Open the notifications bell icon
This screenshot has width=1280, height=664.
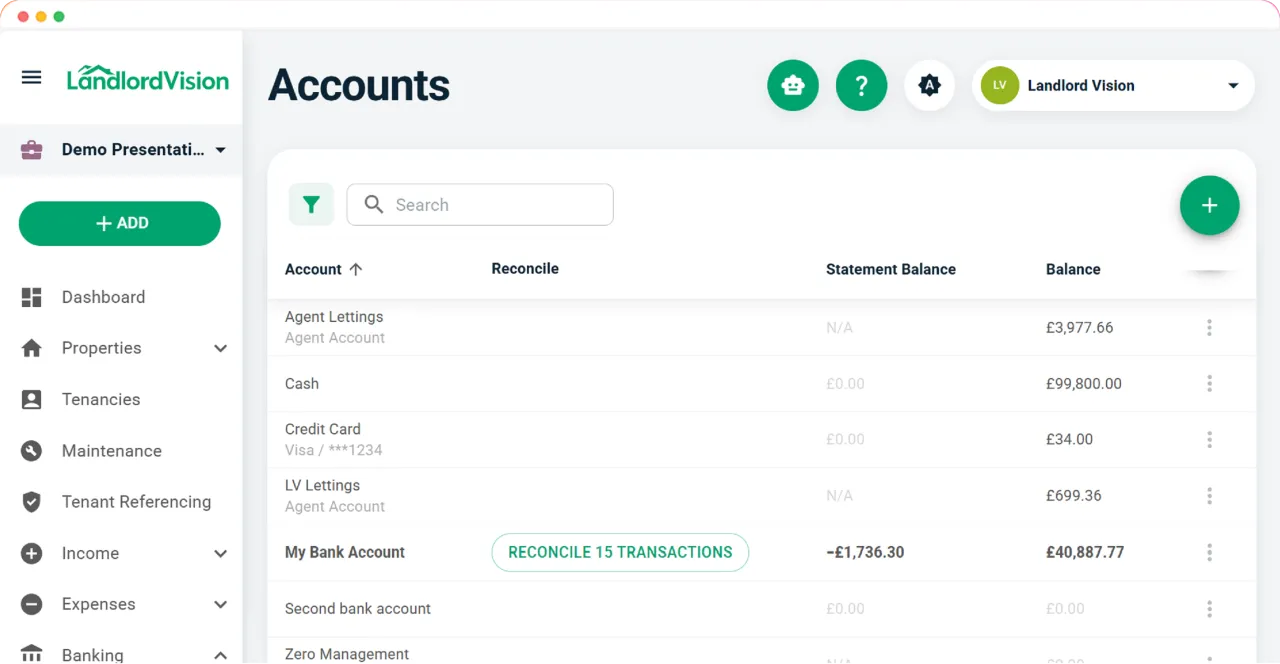coord(929,85)
